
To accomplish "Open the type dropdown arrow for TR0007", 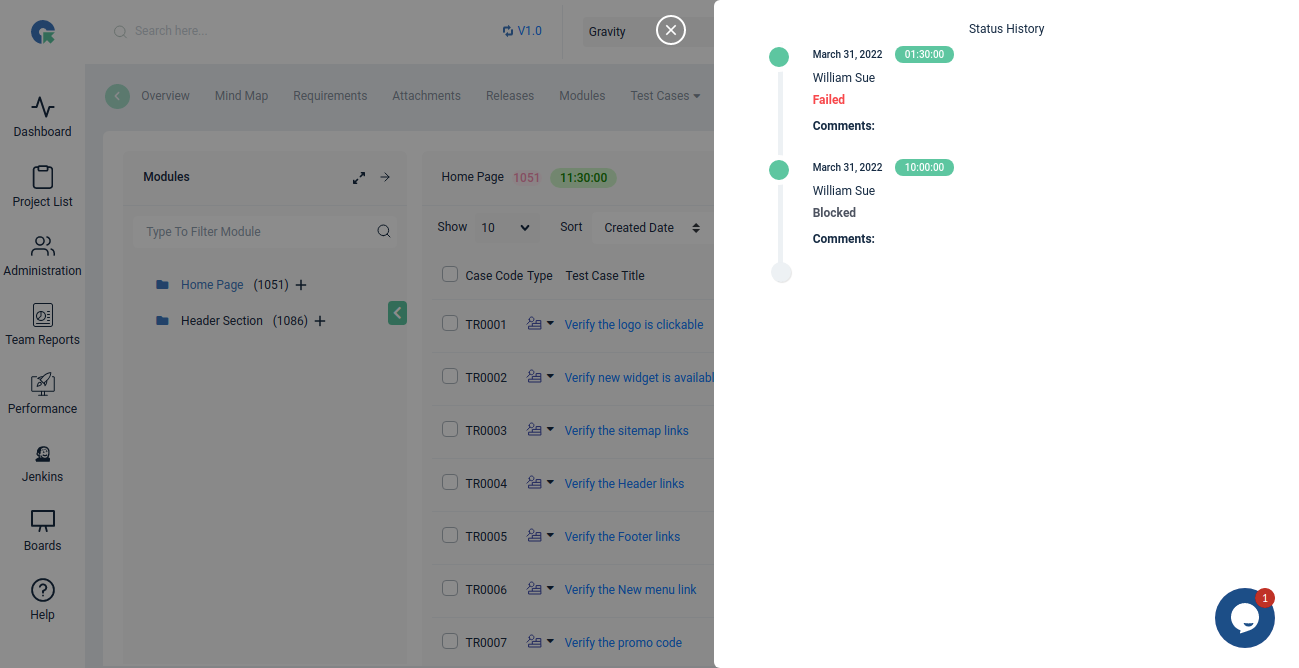I will coord(550,641).
